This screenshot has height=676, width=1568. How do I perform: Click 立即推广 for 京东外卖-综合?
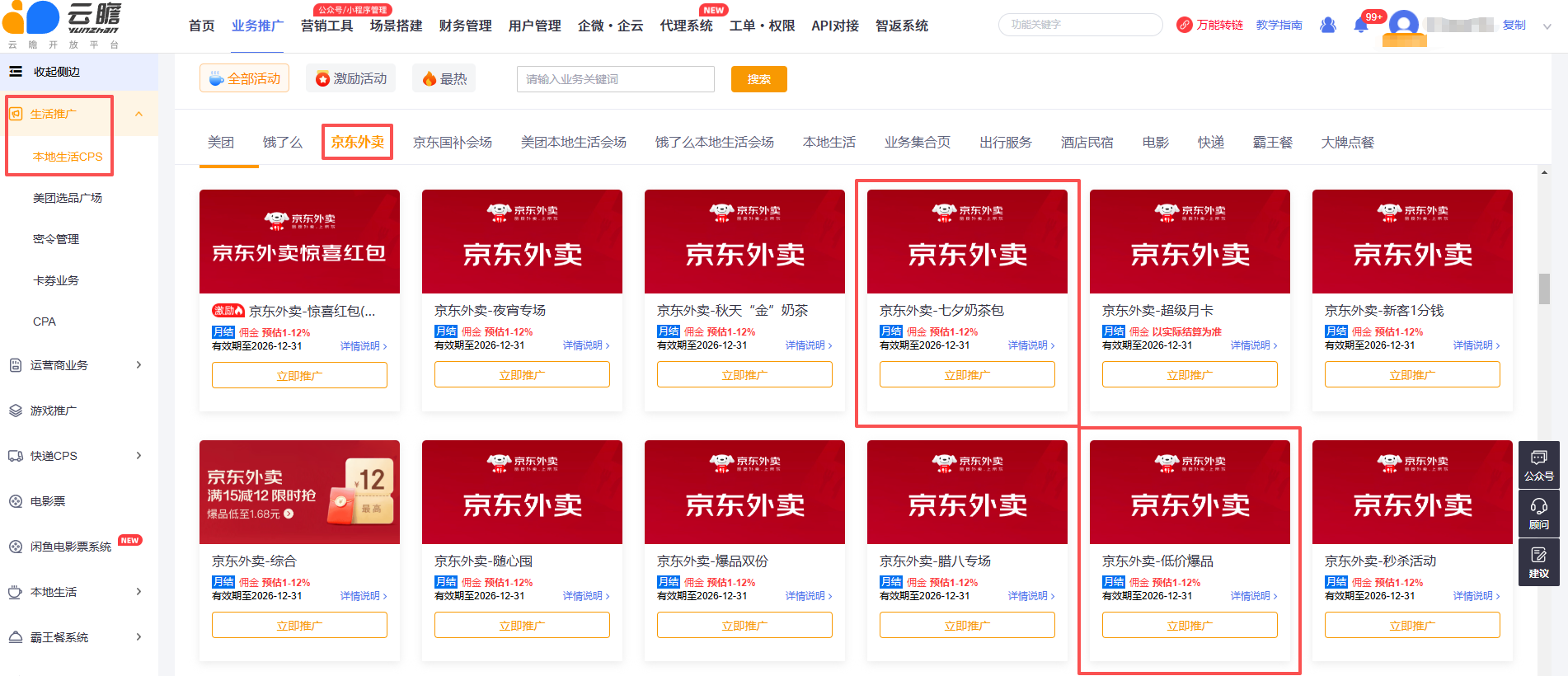(x=299, y=625)
